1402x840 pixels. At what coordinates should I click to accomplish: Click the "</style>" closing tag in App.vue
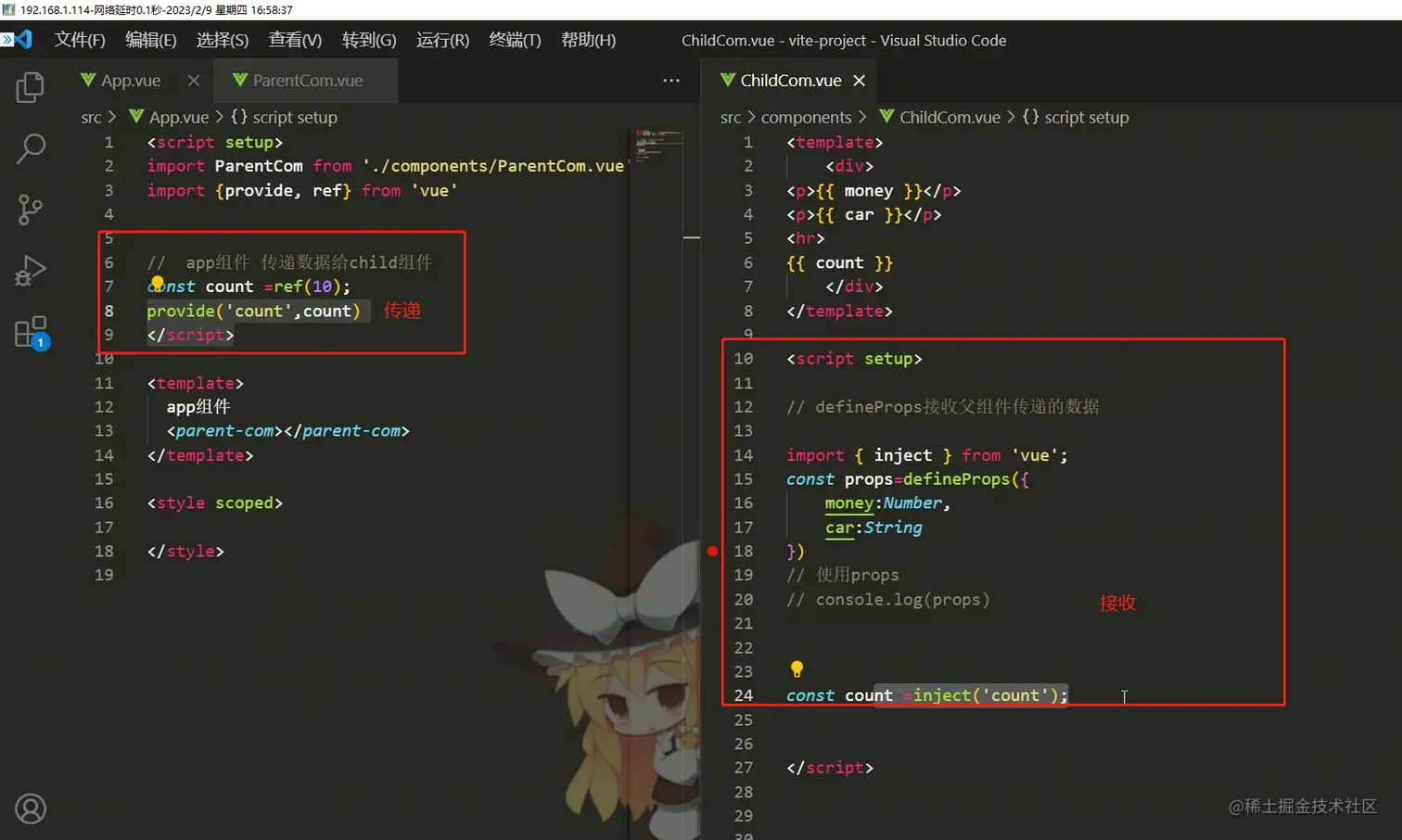pos(185,551)
